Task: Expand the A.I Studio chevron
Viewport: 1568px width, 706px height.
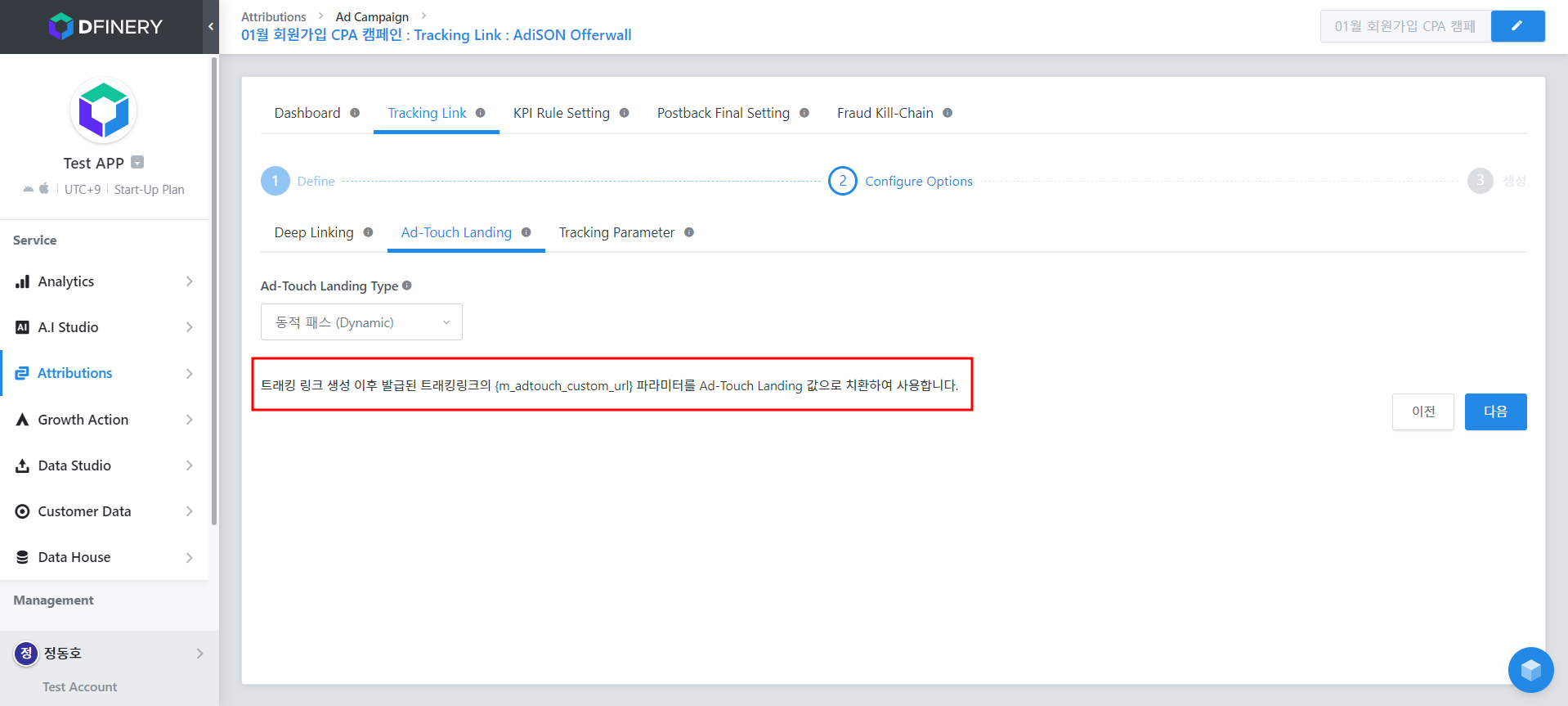Action: point(189,327)
